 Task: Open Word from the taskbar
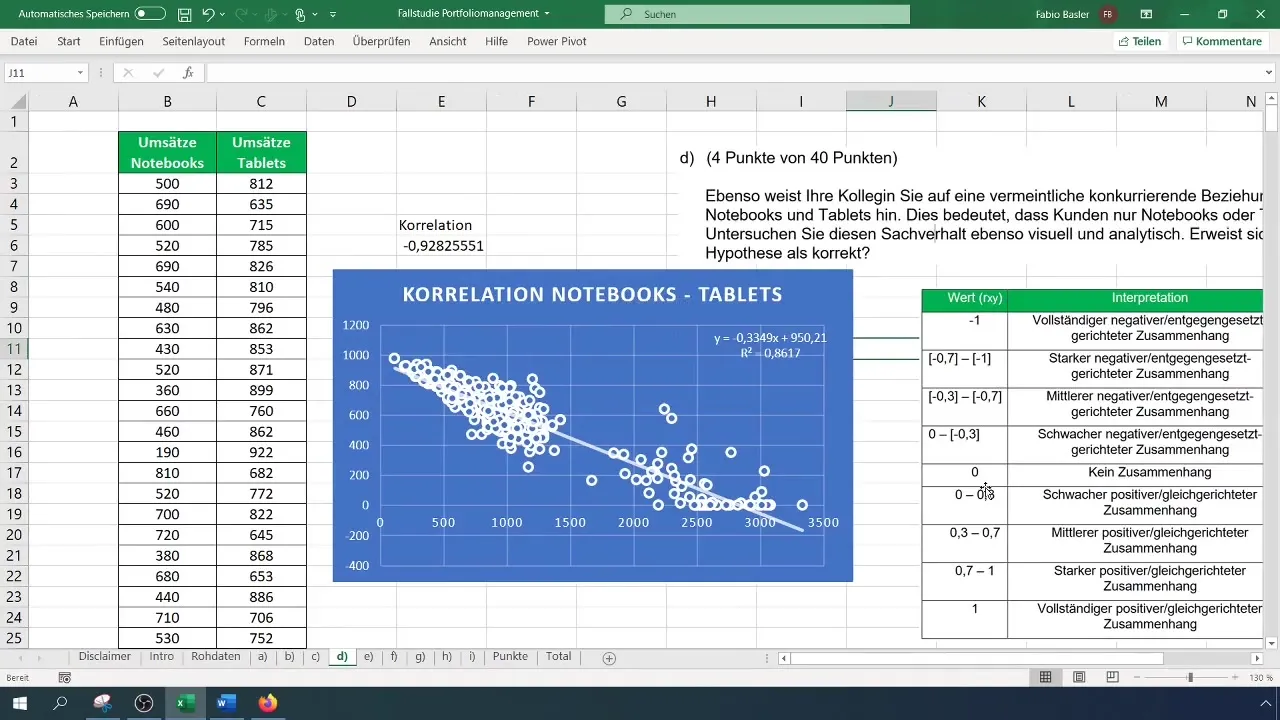pos(226,703)
